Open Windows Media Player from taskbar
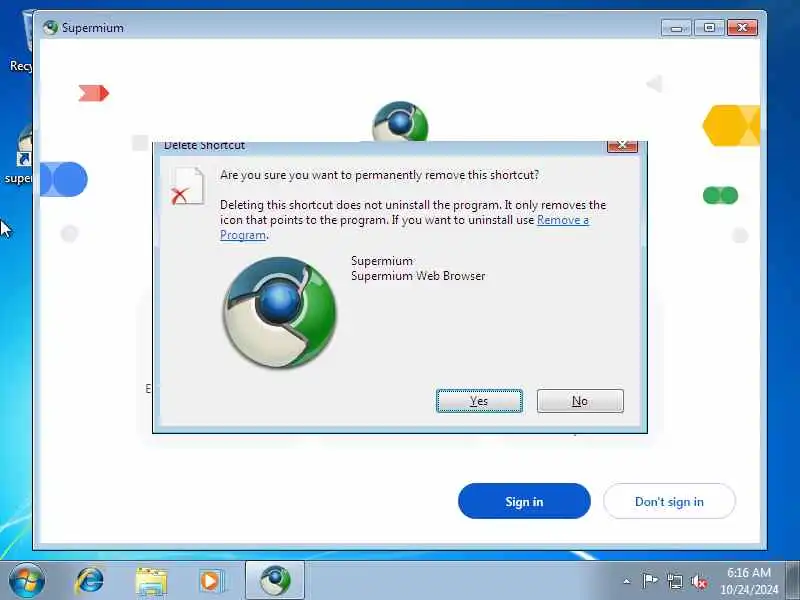Screen dimensions: 800x600 click(211, 581)
